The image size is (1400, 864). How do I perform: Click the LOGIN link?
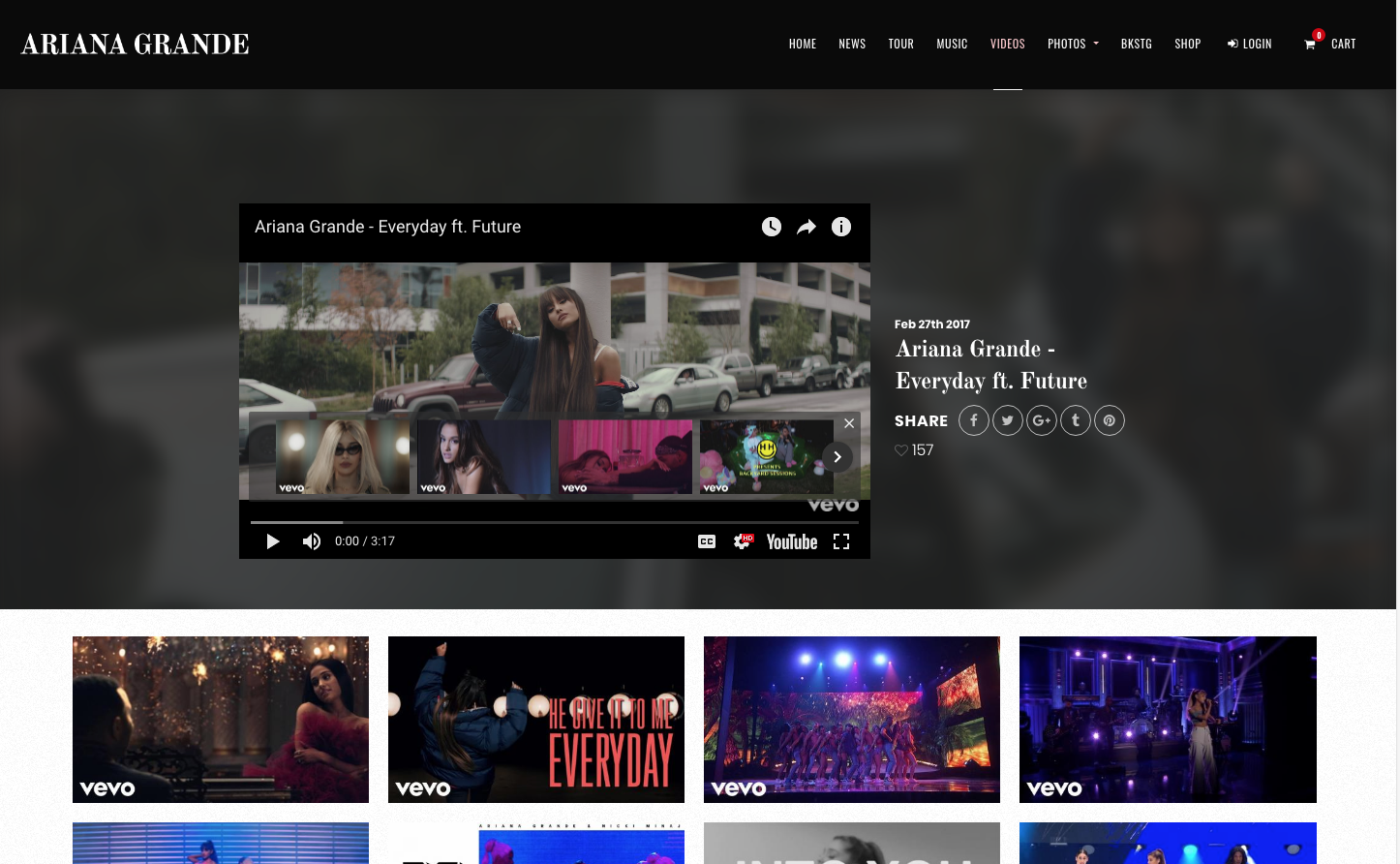pos(1250,44)
